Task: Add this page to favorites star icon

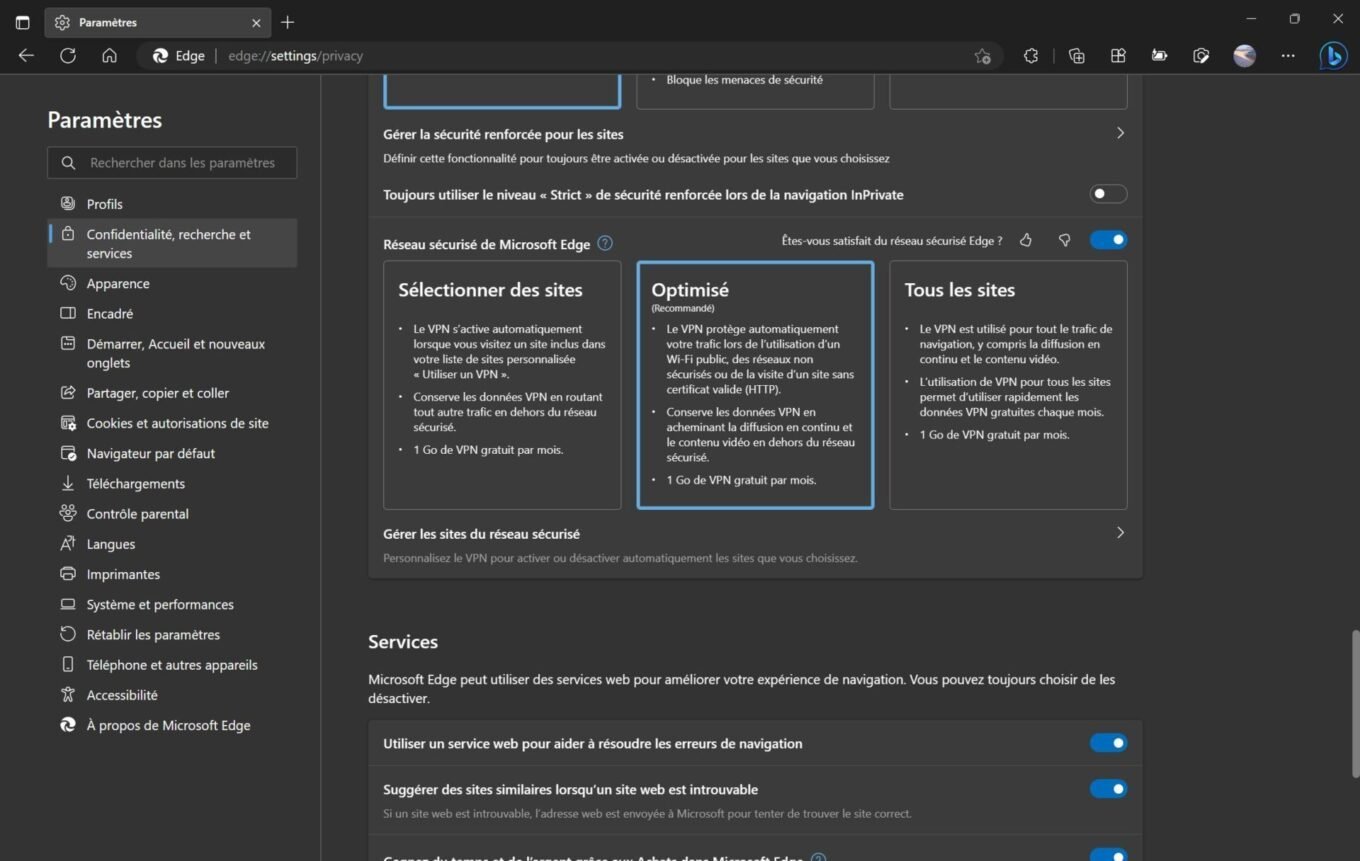Action: (x=982, y=56)
